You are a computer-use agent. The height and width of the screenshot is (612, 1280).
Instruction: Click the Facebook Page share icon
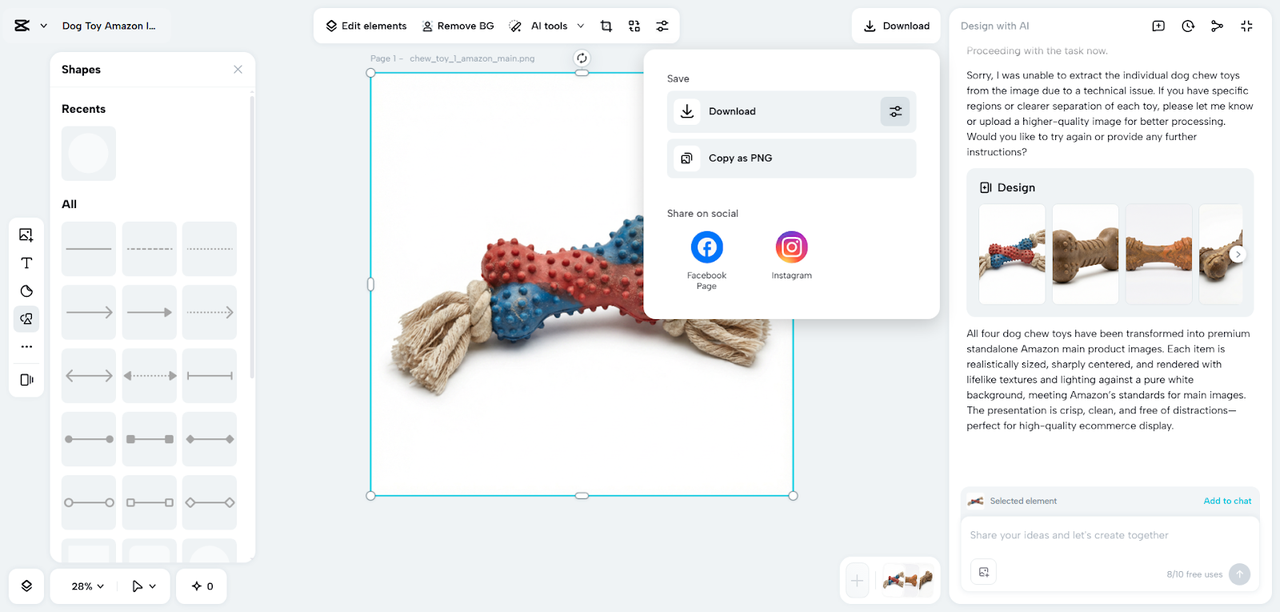[x=707, y=247]
